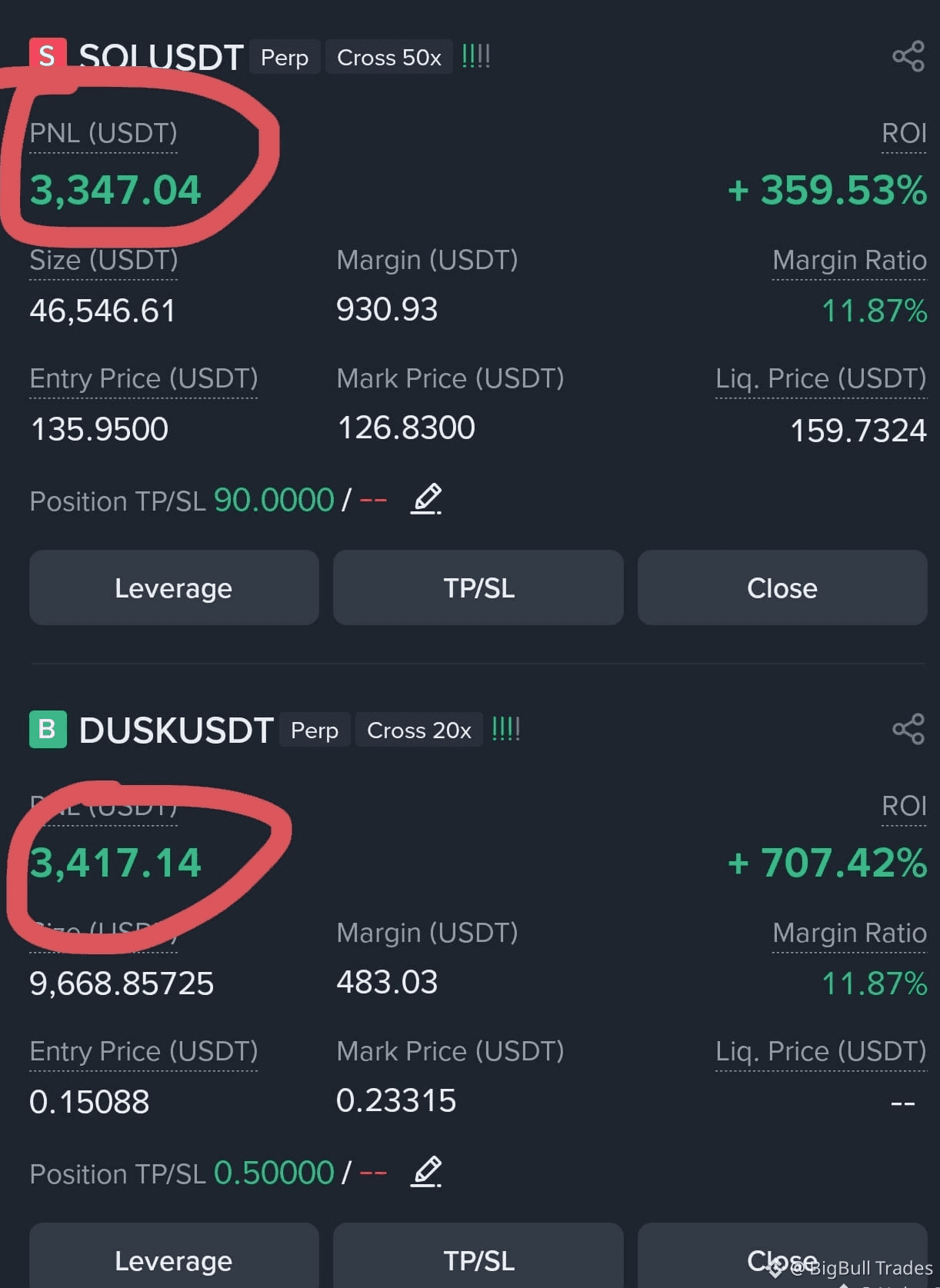The height and width of the screenshot is (1288, 940).
Task: Tap the red S short badge
Action: point(48,56)
